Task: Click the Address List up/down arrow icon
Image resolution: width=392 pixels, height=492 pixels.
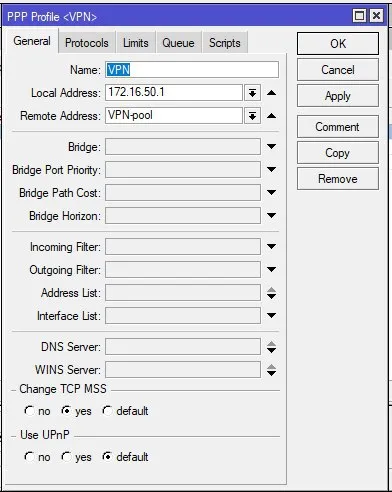Action: click(x=271, y=293)
